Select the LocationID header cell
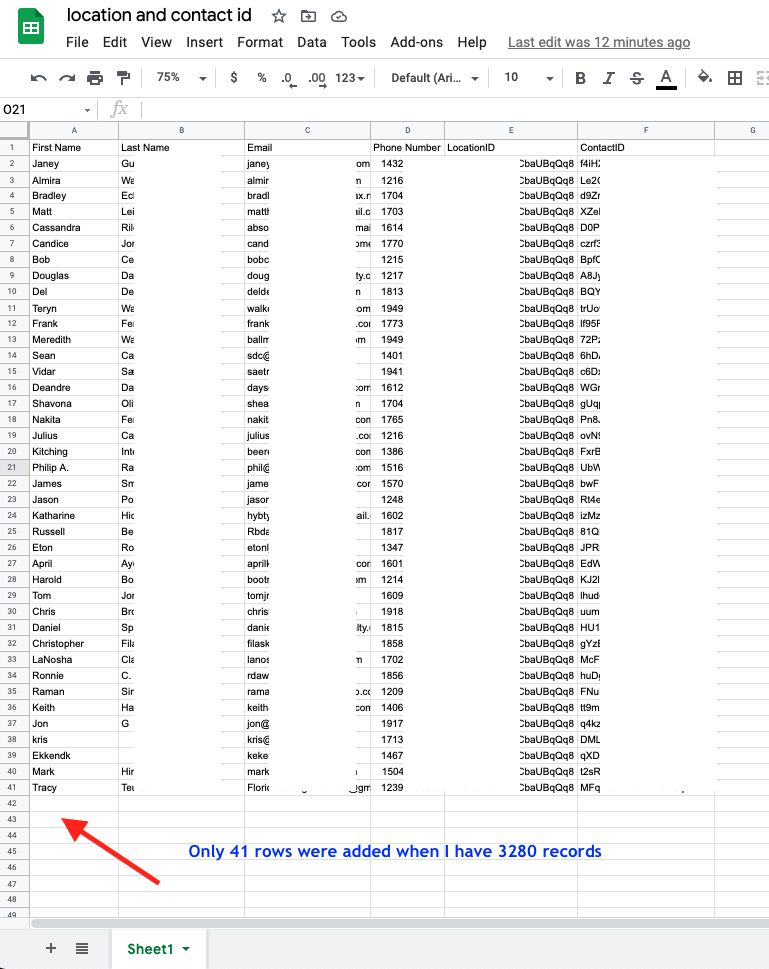The width and height of the screenshot is (769, 969). click(511, 148)
